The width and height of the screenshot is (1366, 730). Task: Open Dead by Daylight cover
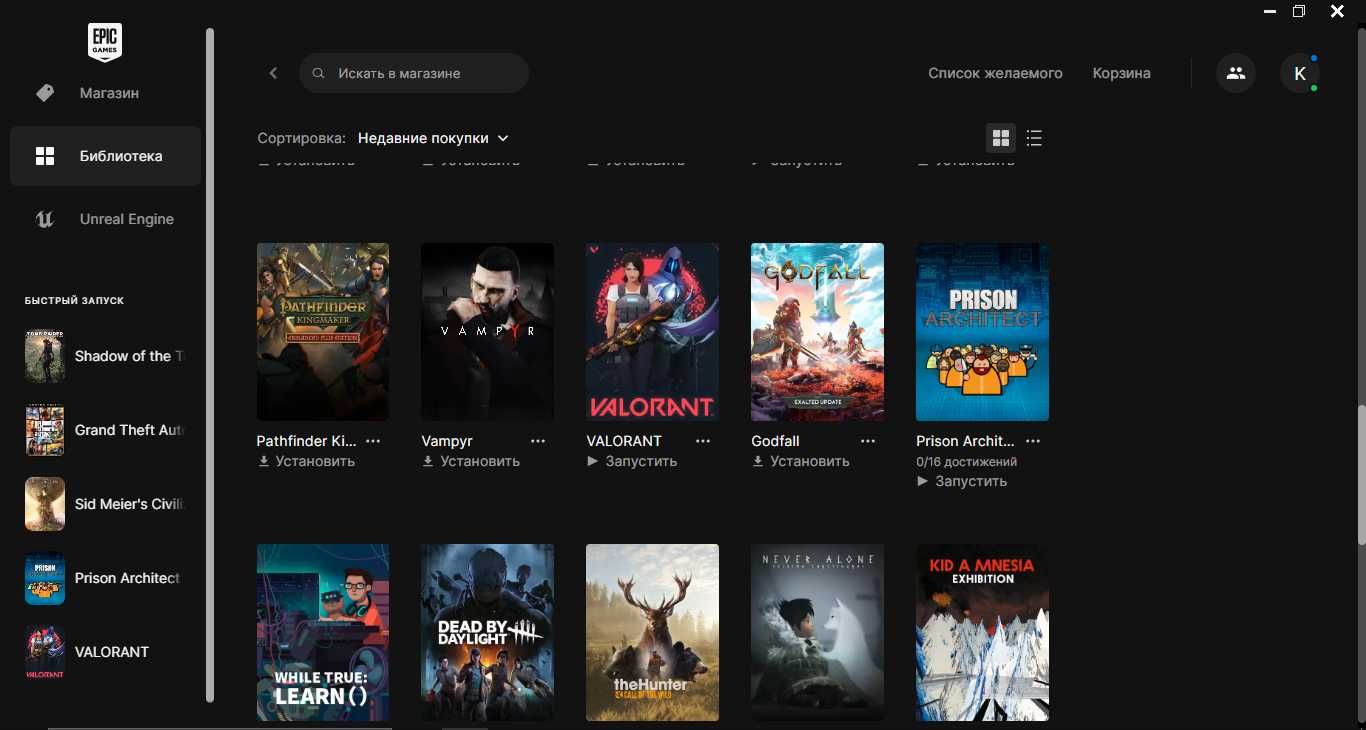(487, 632)
